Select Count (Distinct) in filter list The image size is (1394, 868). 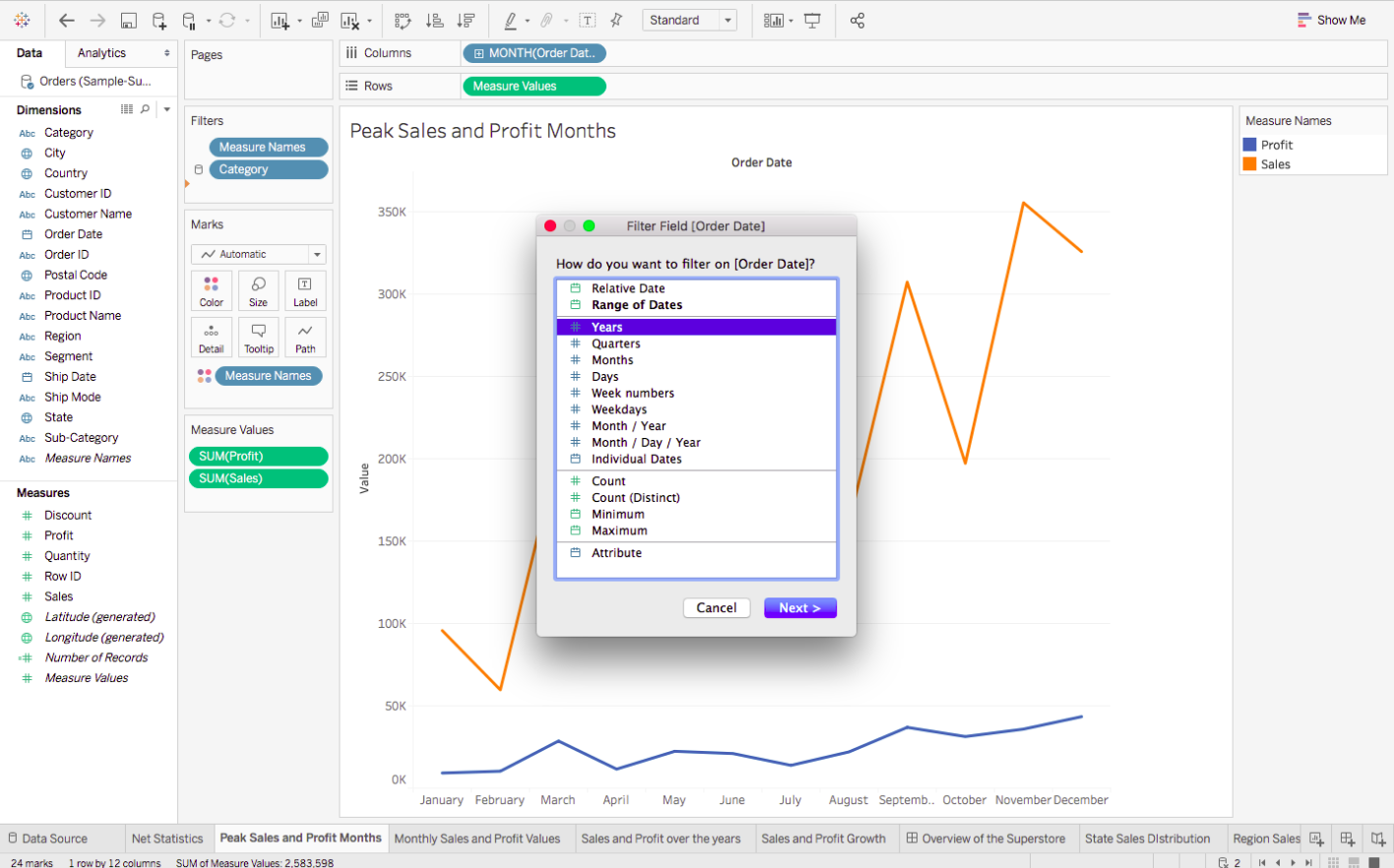[697, 498]
